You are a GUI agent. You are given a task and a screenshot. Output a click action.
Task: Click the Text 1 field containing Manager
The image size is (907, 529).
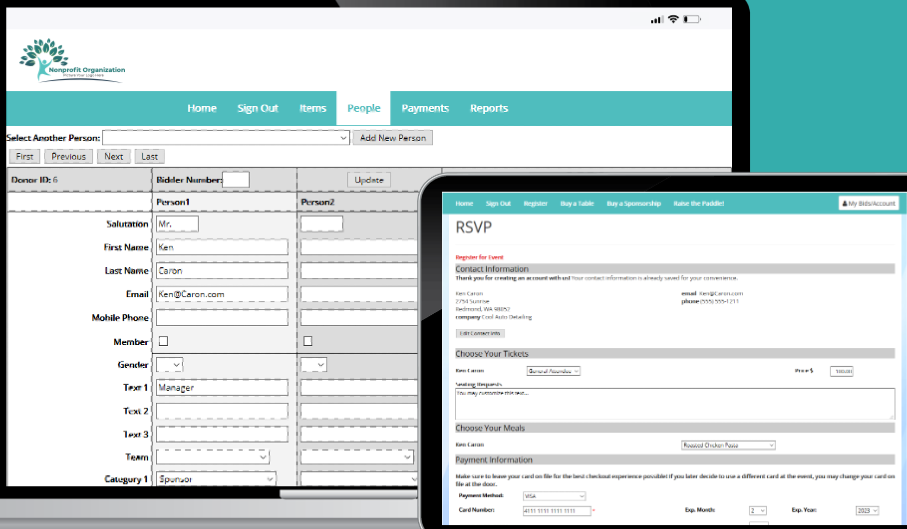(222, 387)
